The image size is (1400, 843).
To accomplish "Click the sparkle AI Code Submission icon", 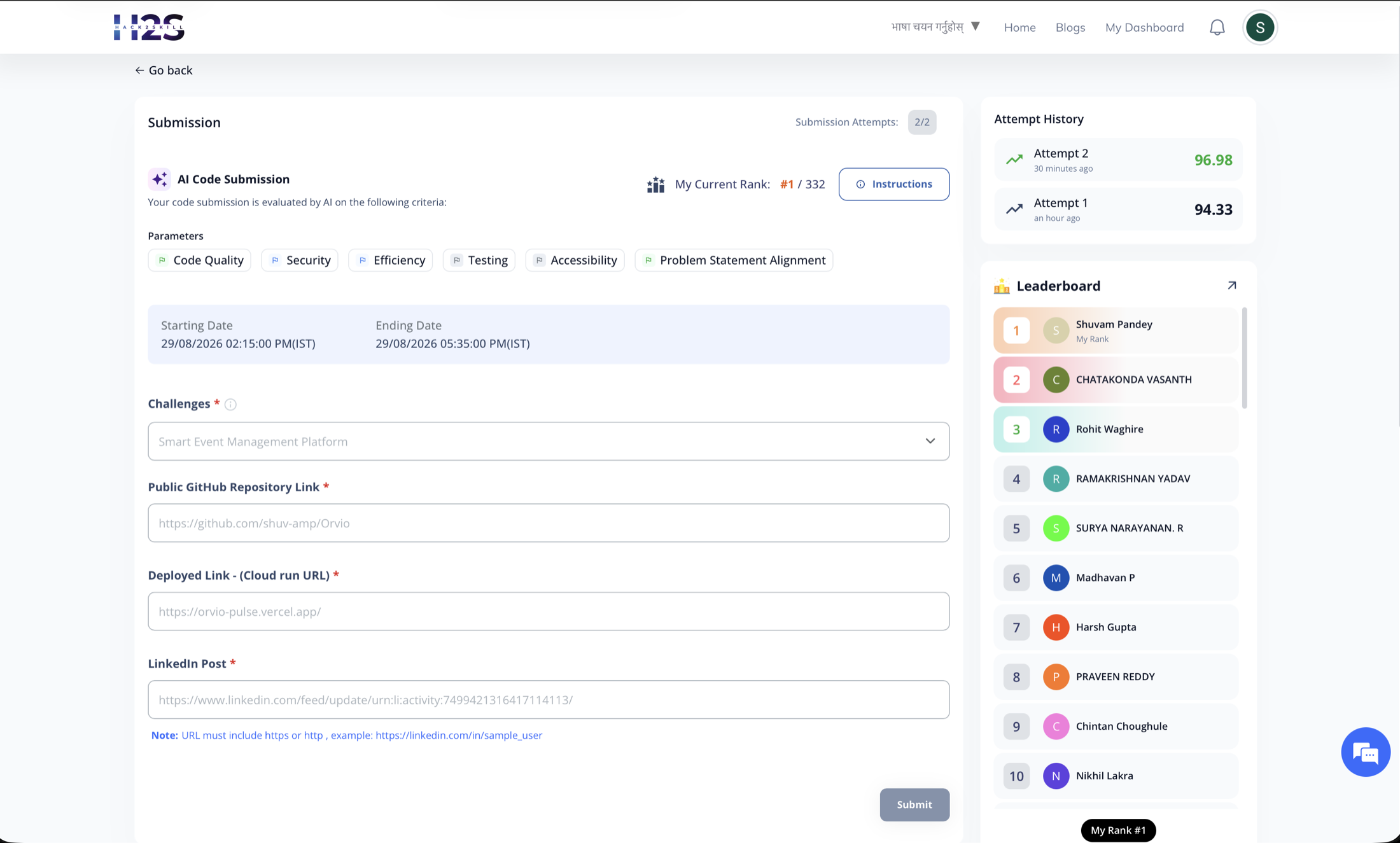I will [160, 179].
